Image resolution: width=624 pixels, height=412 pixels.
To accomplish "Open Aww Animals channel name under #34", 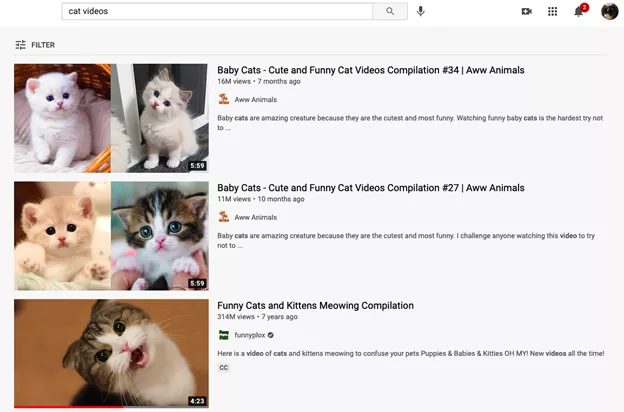I will point(255,100).
